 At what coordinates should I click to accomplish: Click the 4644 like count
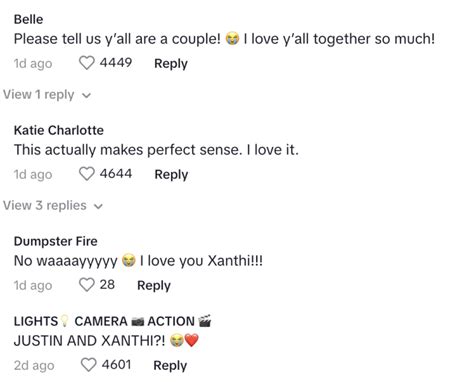(x=116, y=174)
